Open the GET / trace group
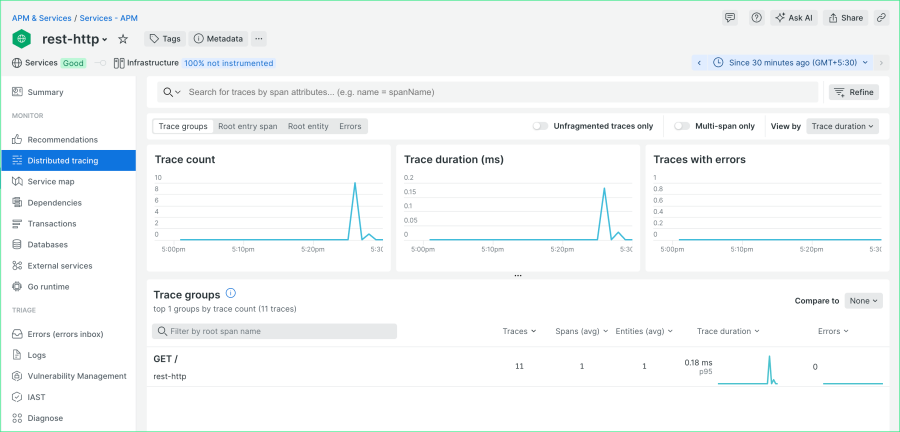Screen dimensions: 900x432 pyautogui.click(x=165, y=359)
